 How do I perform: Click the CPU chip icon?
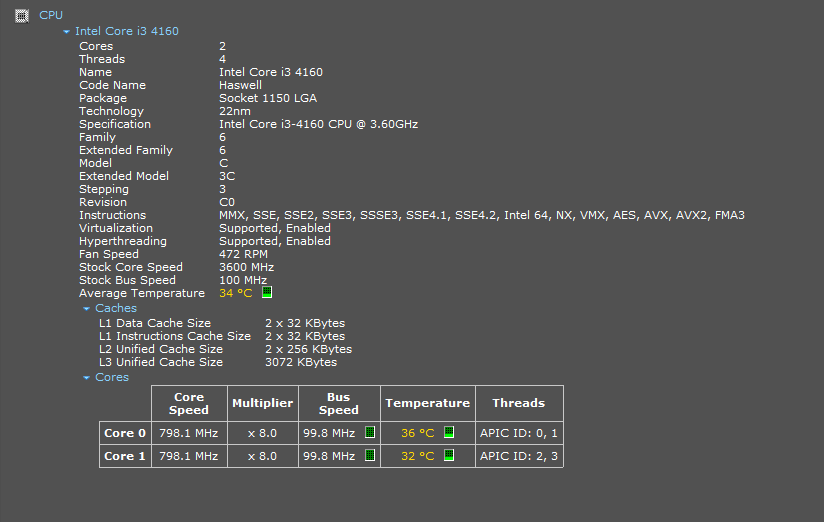[22, 16]
